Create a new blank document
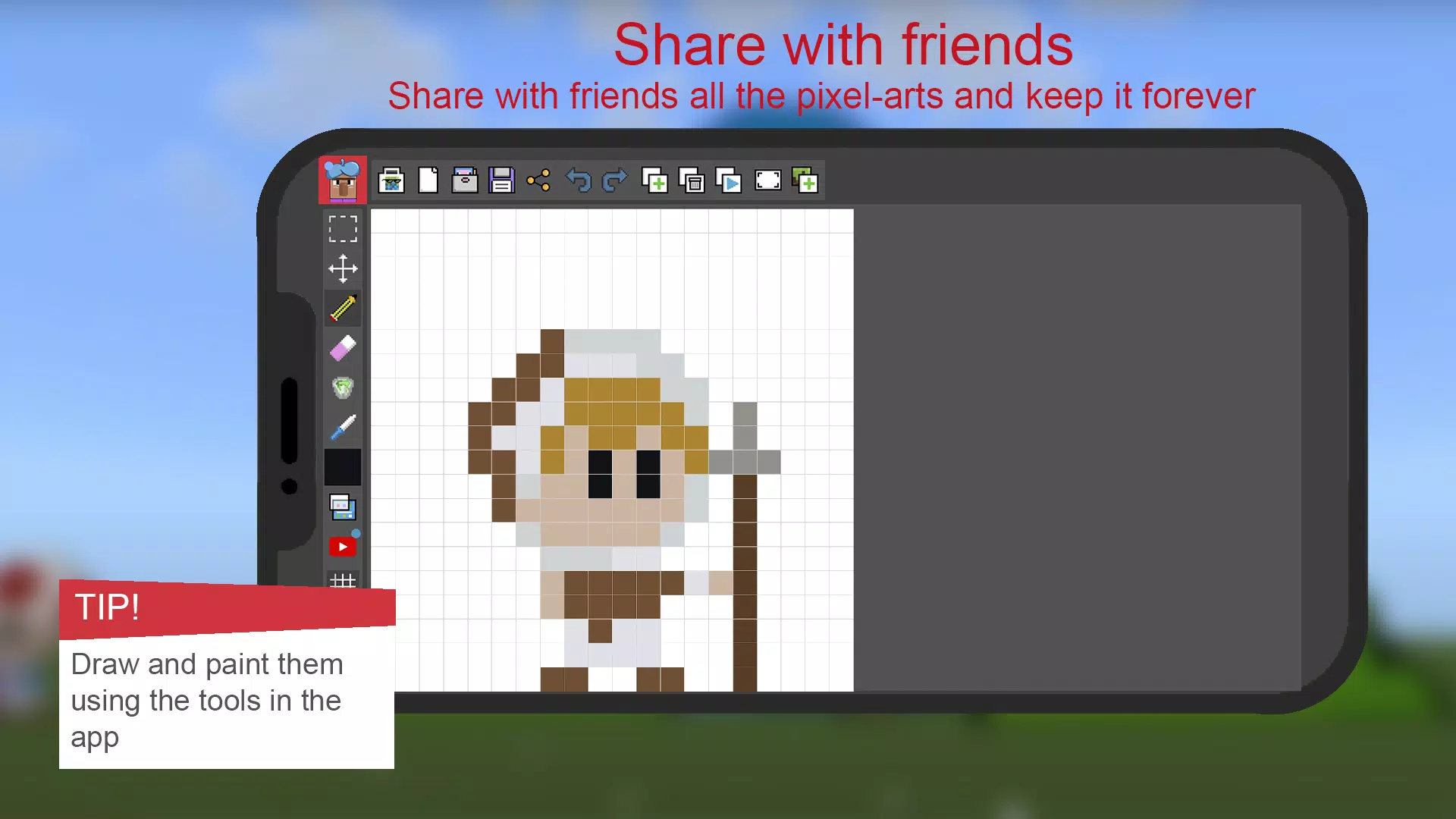1456x819 pixels. 428,180
